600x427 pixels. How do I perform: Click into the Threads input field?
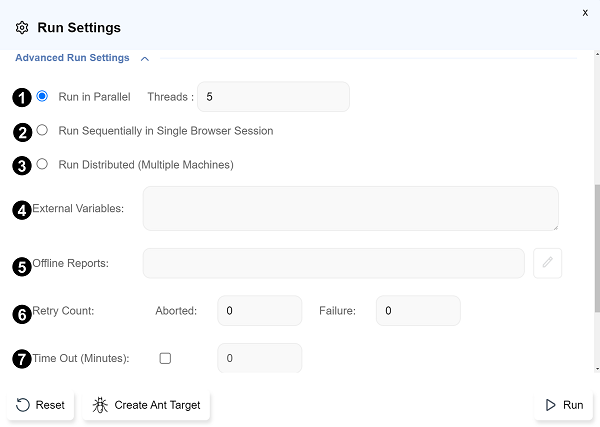tap(273, 97)
